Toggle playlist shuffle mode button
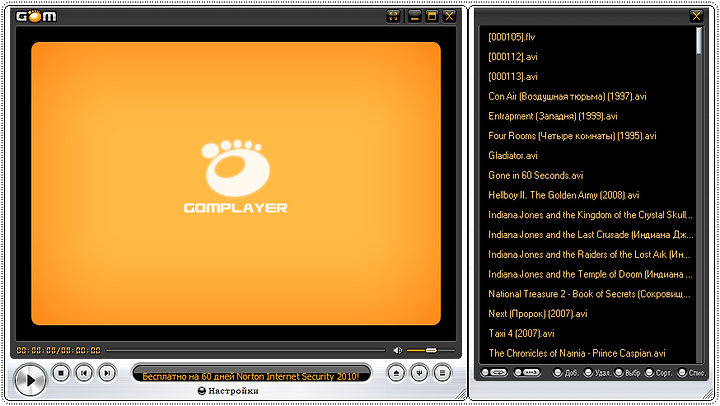The image size is (720, 406). pos(527,372)
